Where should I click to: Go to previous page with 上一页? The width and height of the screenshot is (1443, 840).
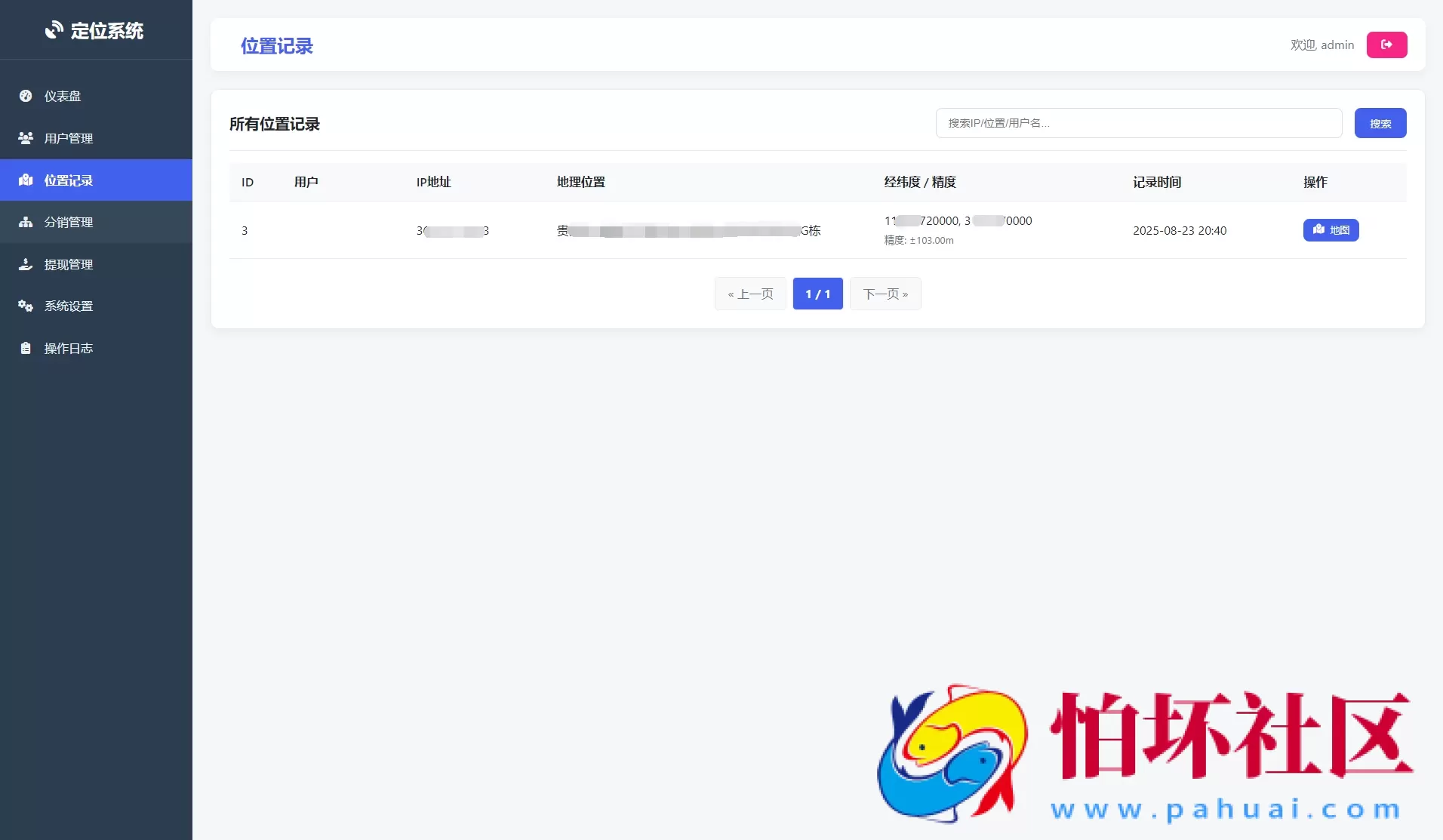749,294
